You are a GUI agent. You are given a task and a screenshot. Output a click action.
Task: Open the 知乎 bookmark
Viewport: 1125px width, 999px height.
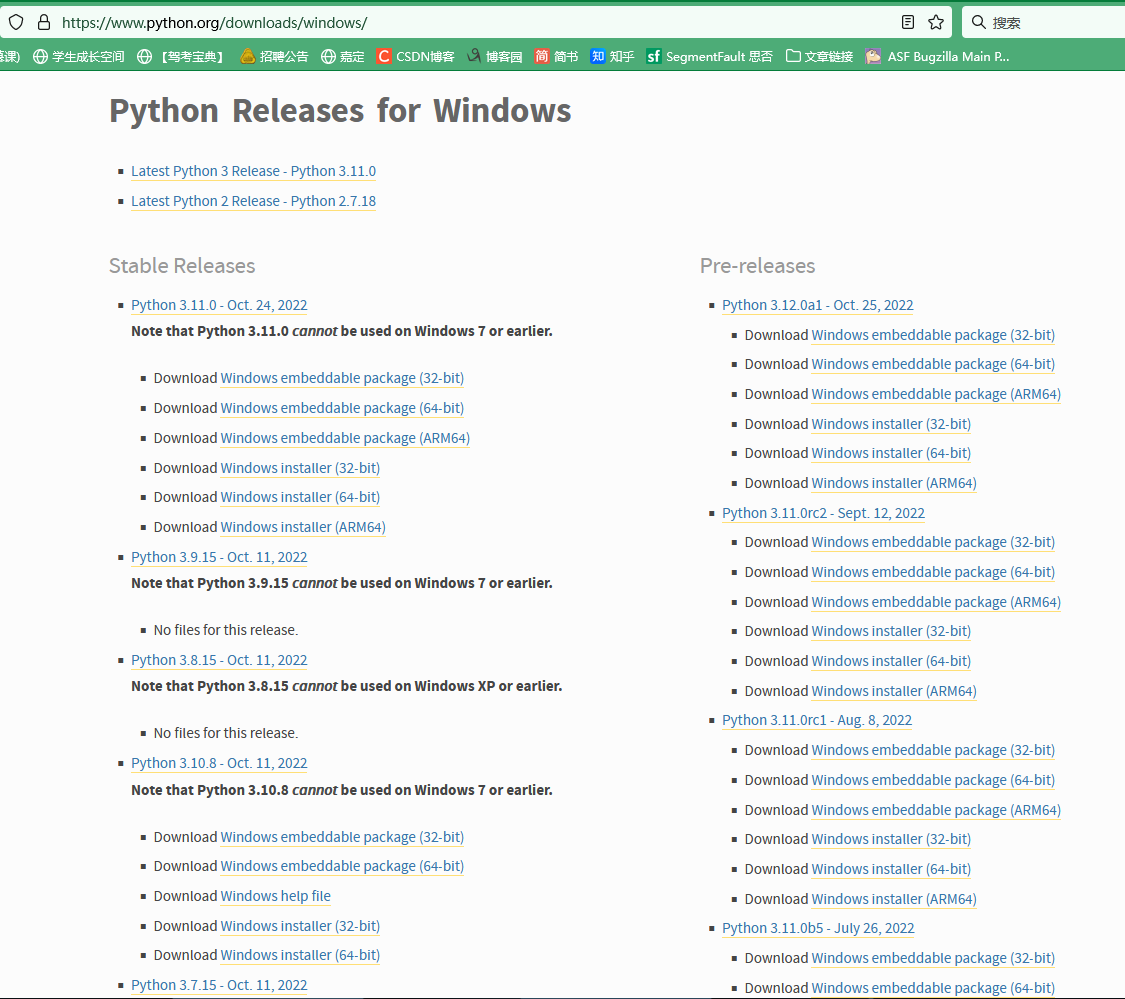[x=612, y=57]
